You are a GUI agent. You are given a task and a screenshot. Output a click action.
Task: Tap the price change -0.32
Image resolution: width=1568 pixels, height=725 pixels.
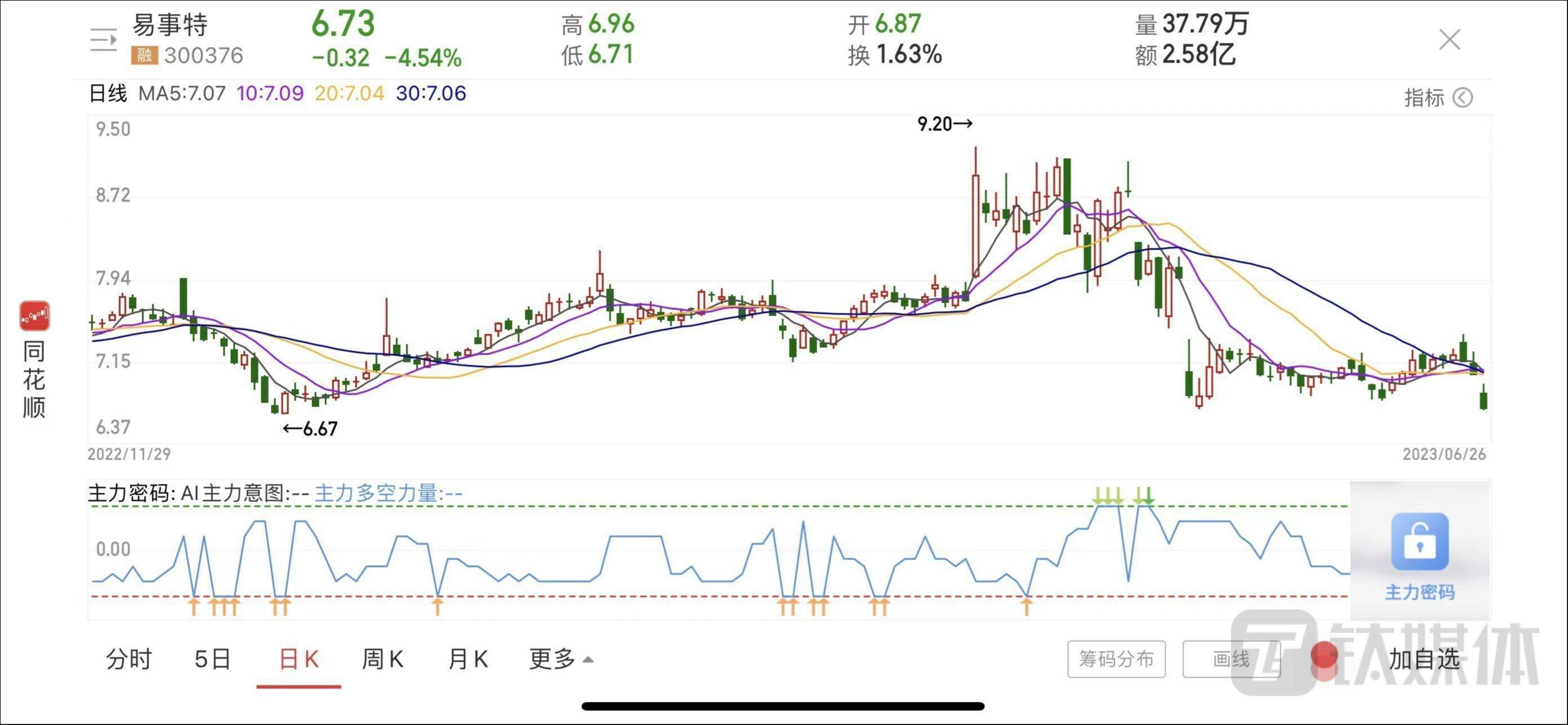[341, 58]
